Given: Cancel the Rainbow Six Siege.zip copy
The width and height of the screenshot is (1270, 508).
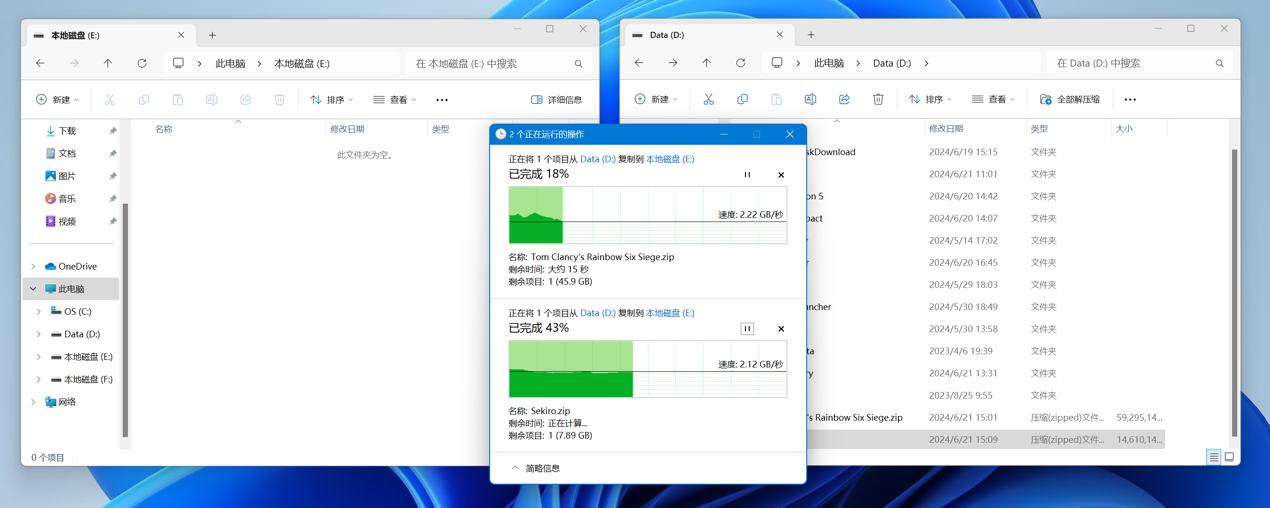Looking at the screenshot, I should (781, 175).
